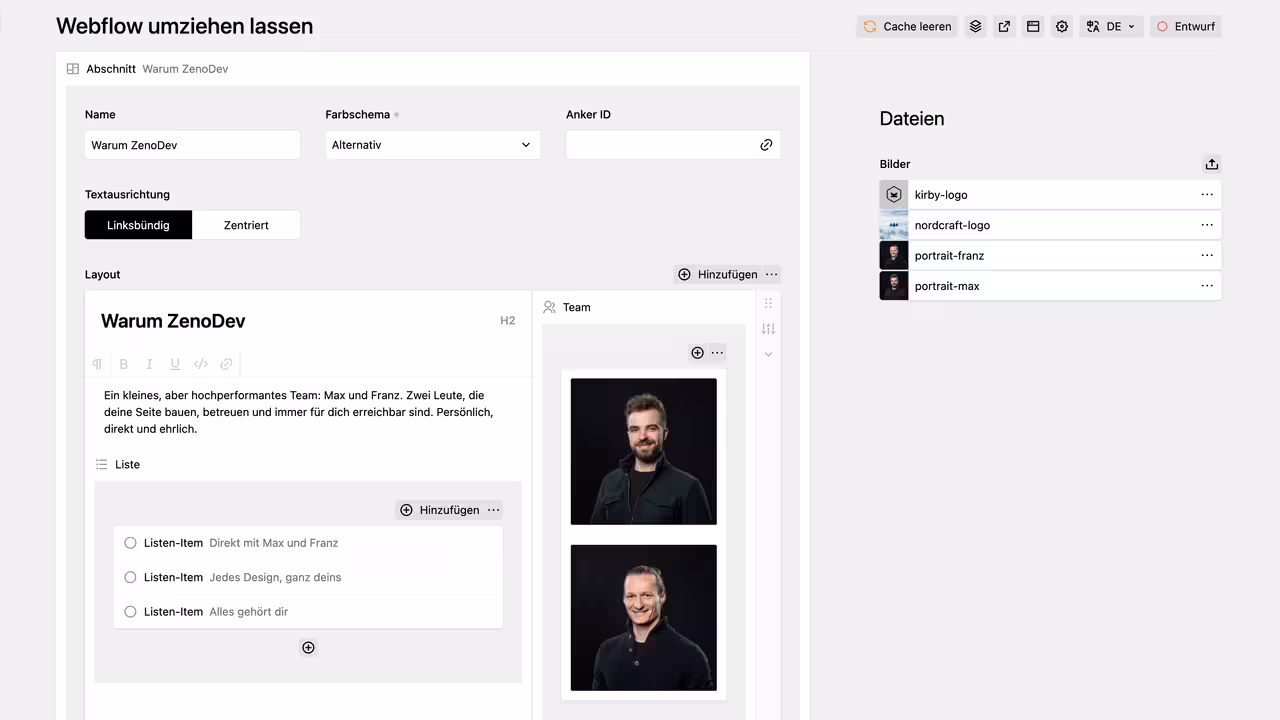Click plus icon in Team block

698,352
